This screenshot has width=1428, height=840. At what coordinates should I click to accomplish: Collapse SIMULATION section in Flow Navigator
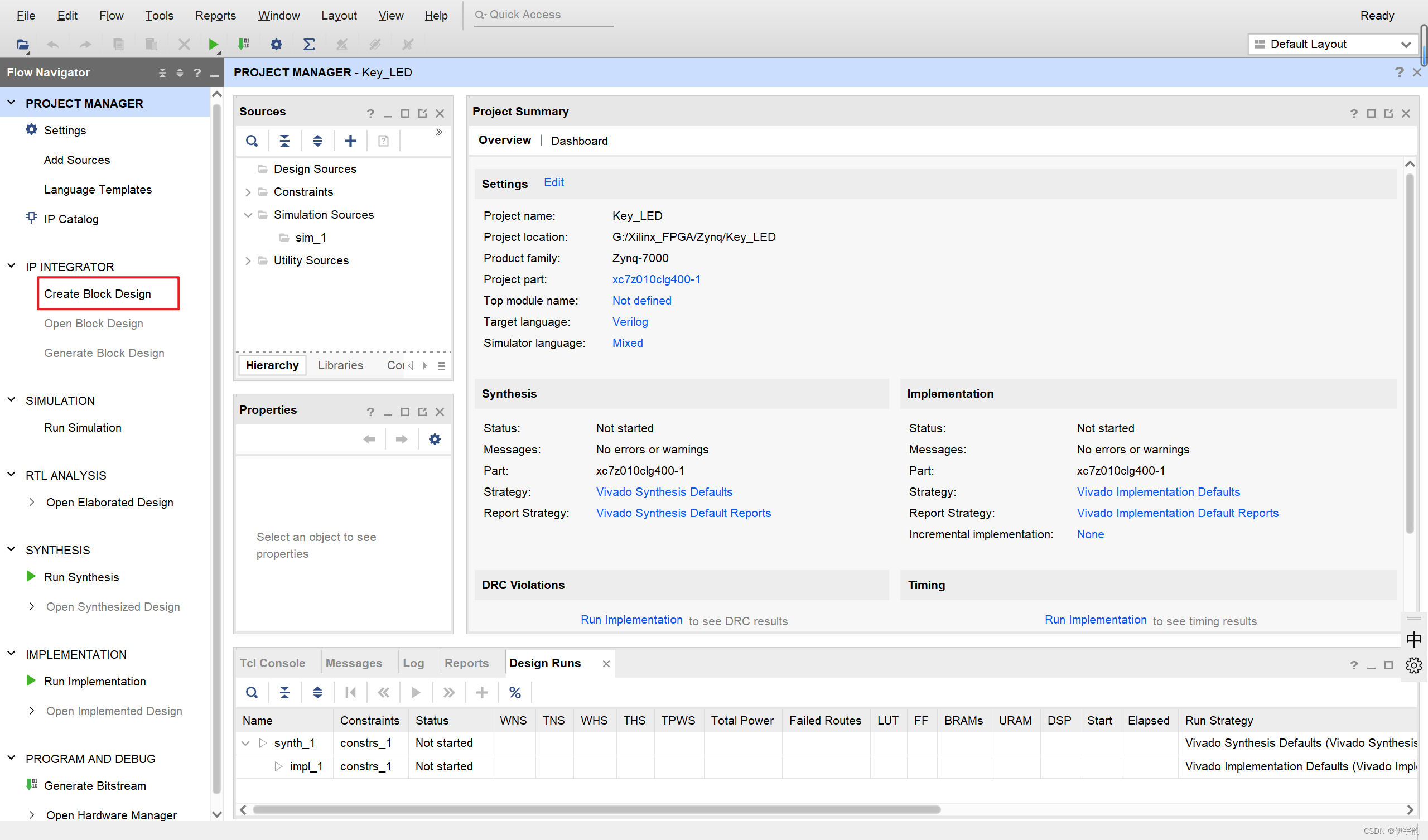pyautogui.click(x=11, y=399)
